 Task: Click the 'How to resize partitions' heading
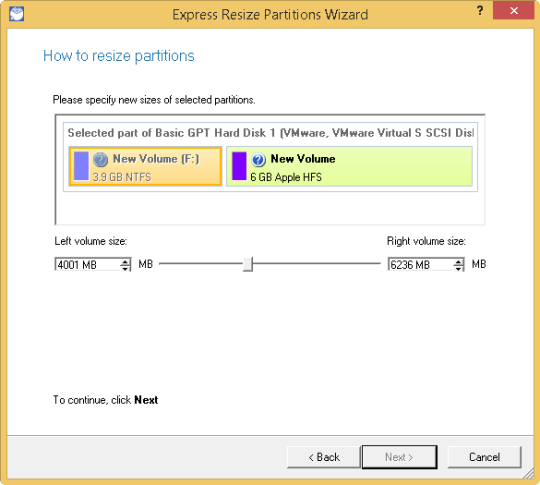(119, 56)
